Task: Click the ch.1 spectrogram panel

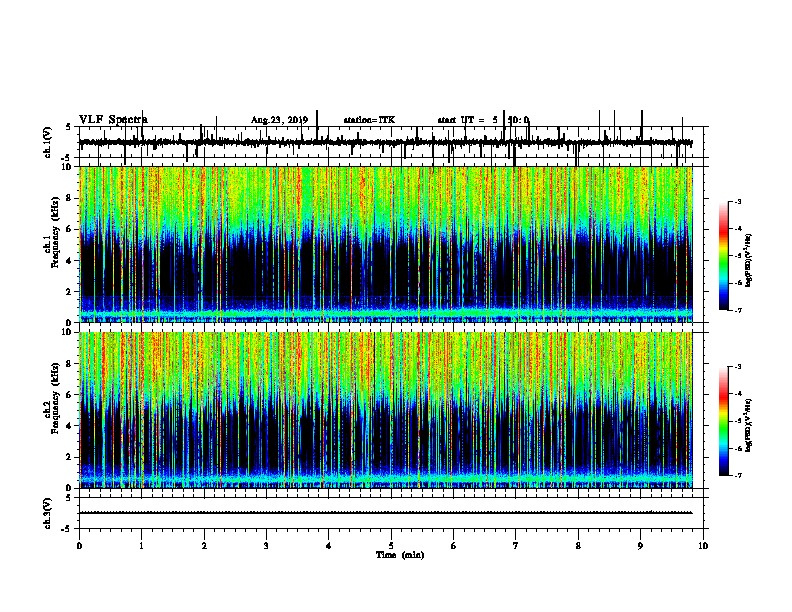Action: 386,244
